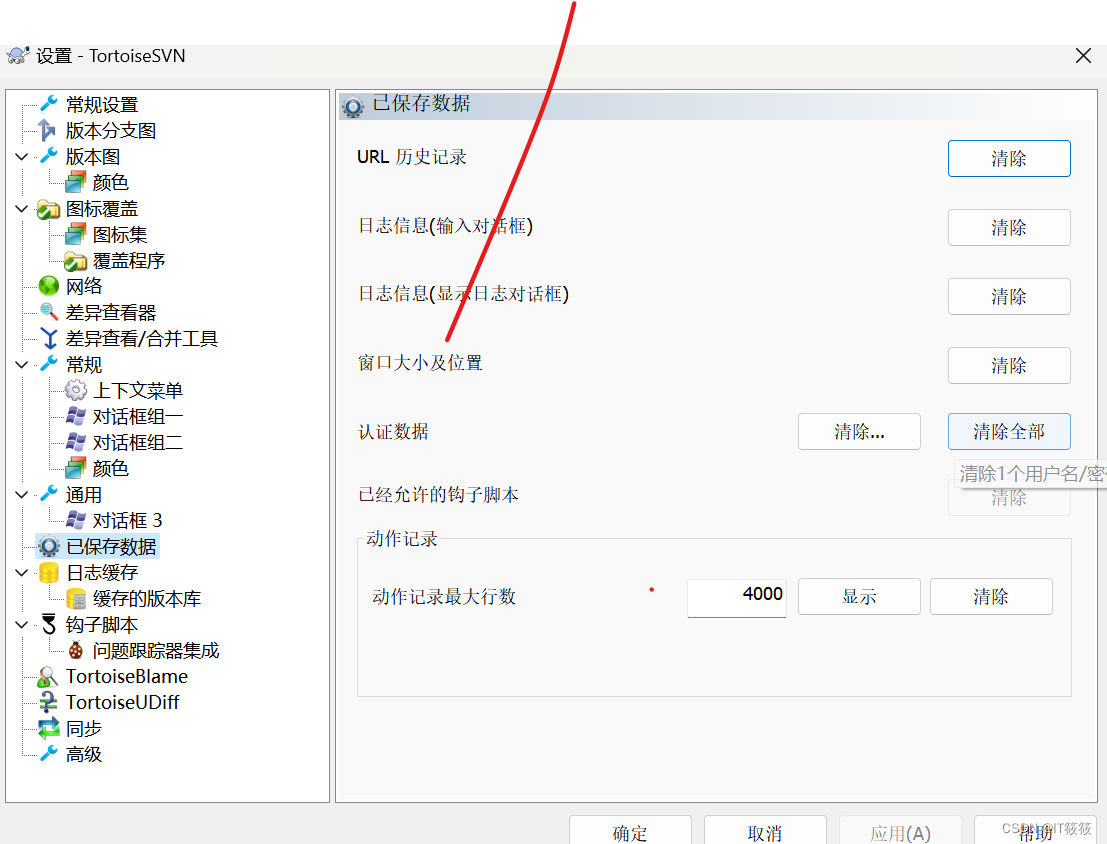The image size is (1107, 844).
Task: Click the window icon beside 对话框组一
Action: point(76,416)
